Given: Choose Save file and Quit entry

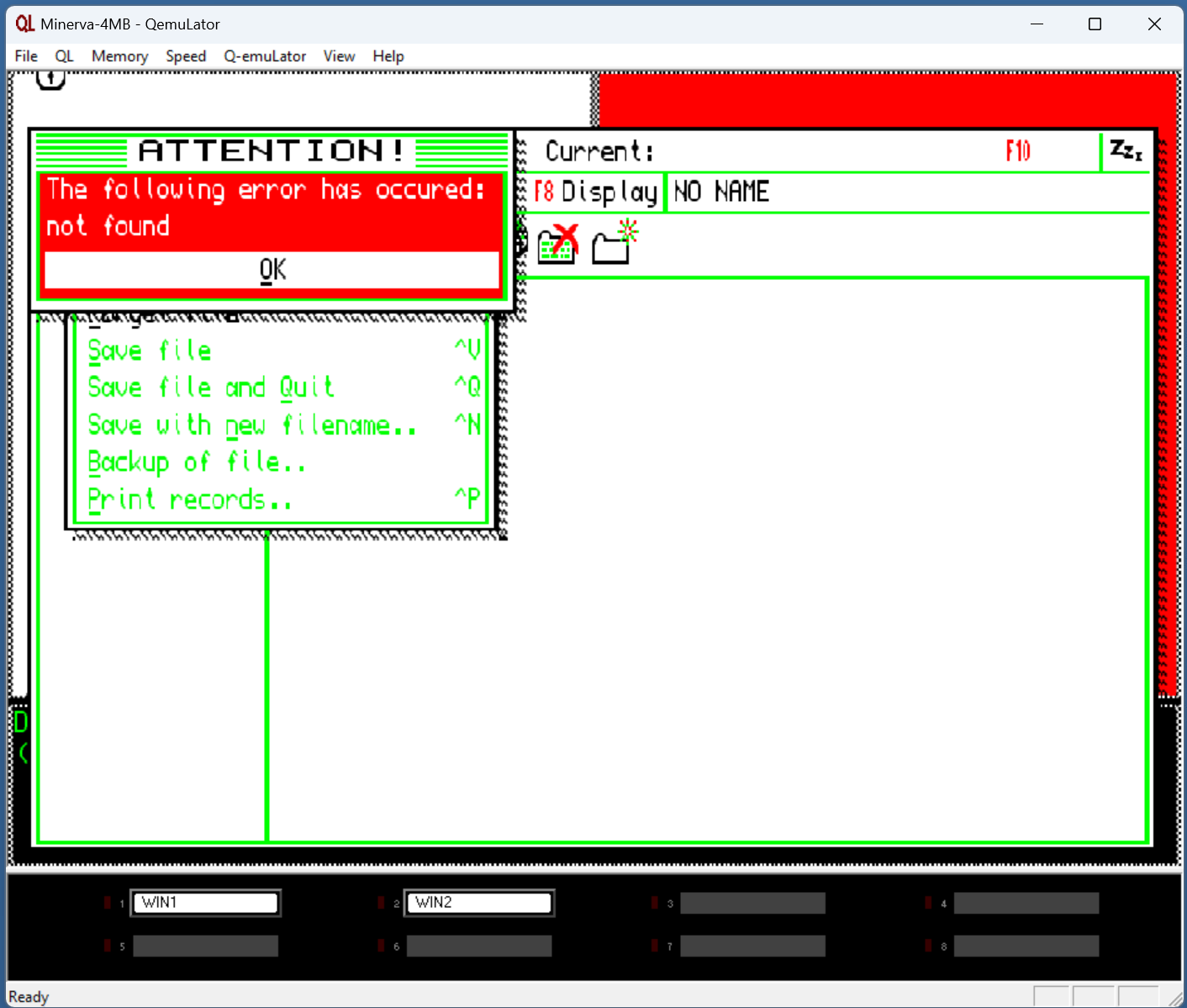Looking at the screenshot, I should coord(284,387).
